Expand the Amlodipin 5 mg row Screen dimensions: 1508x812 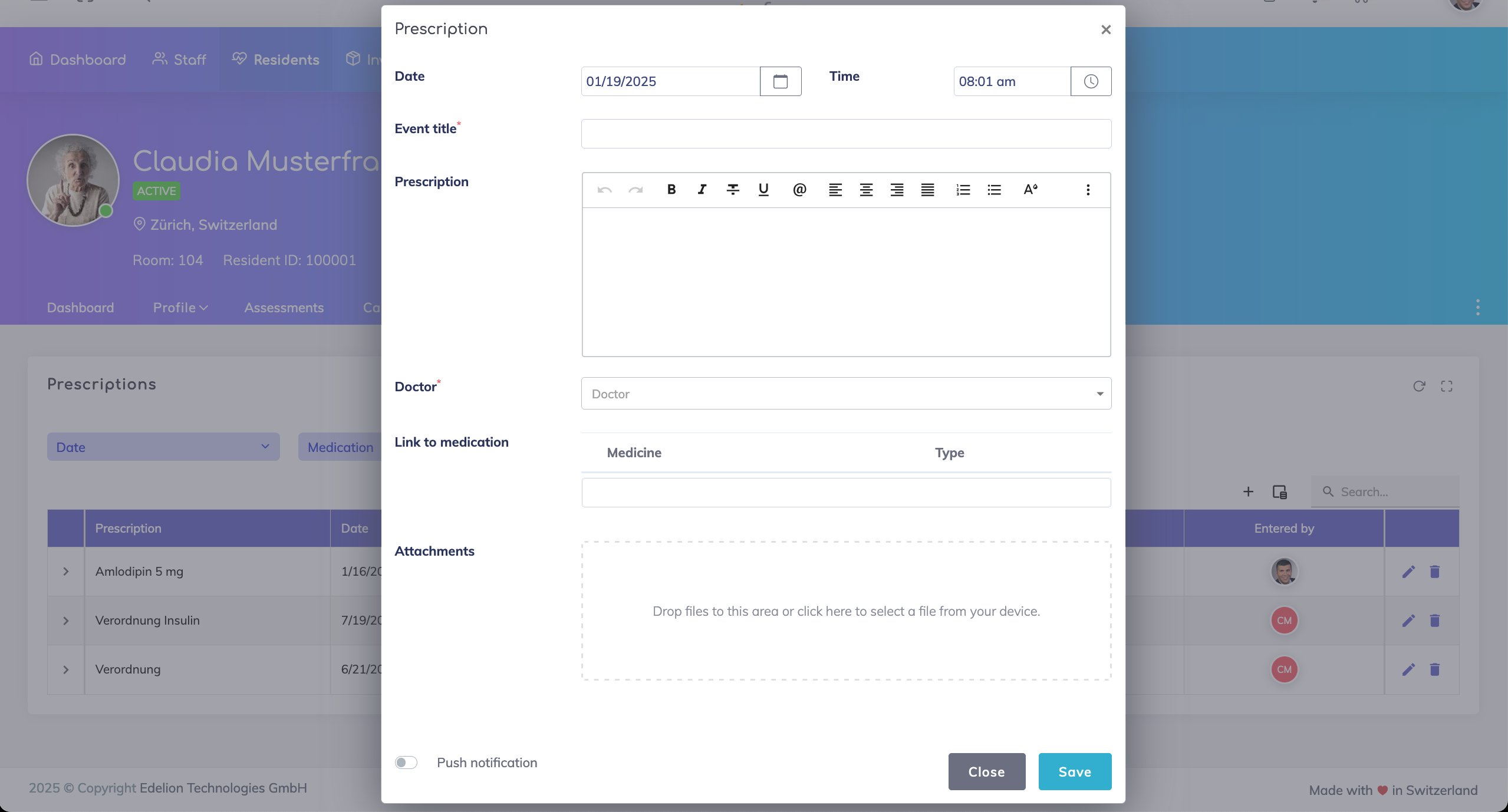coord(66,572)
